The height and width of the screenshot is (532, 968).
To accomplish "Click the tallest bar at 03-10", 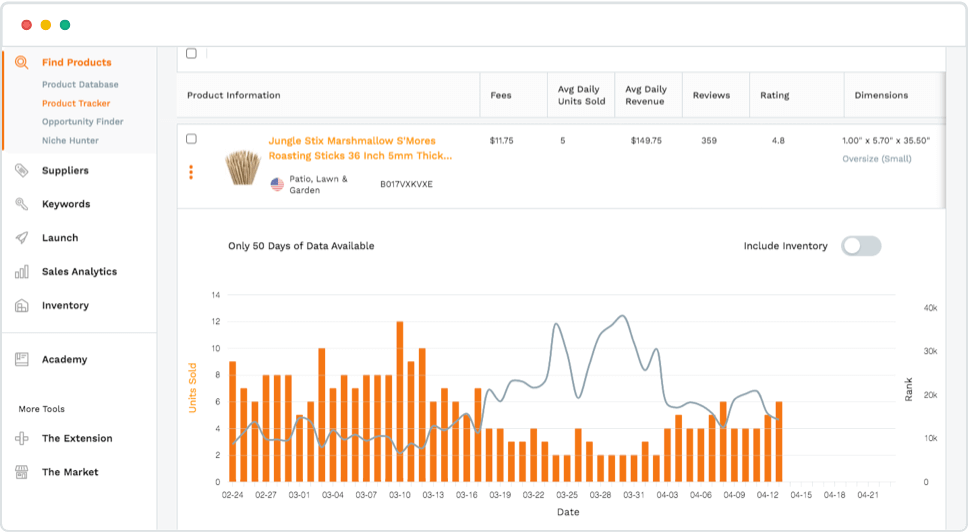I will (x=400, y=401).
